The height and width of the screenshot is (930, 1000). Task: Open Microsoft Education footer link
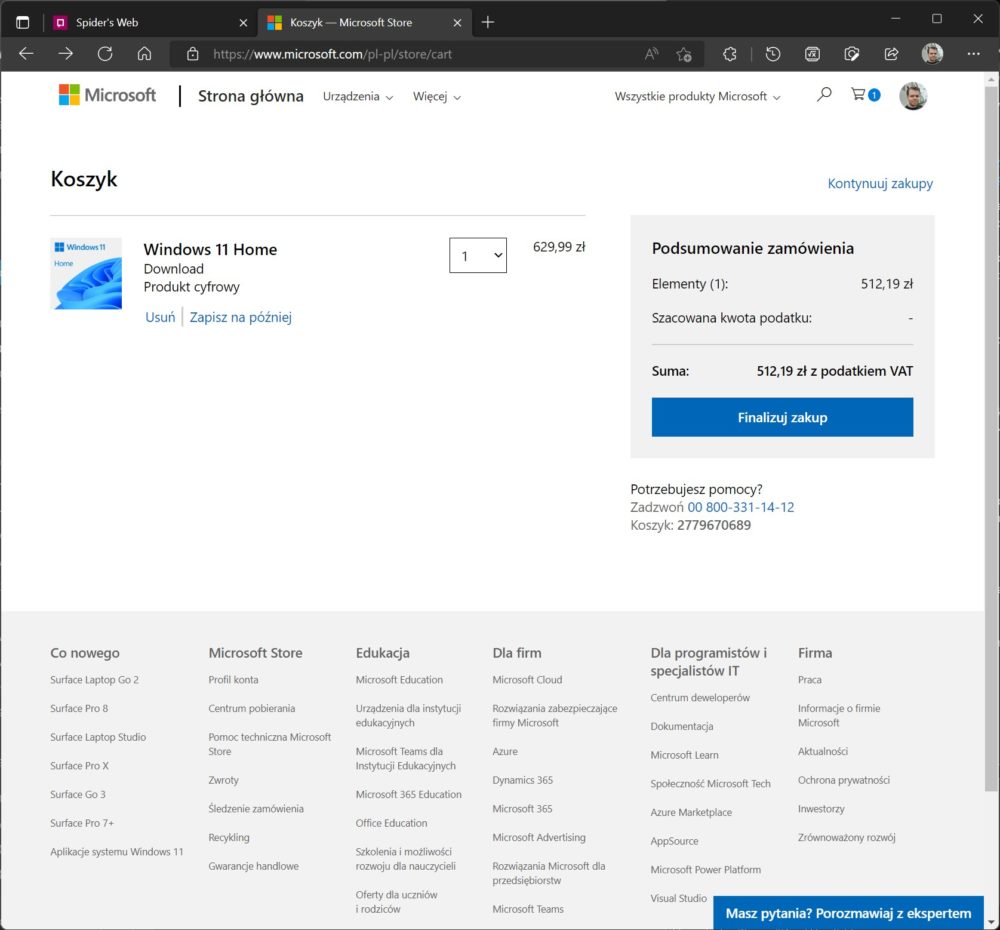(x=399, y=680)
